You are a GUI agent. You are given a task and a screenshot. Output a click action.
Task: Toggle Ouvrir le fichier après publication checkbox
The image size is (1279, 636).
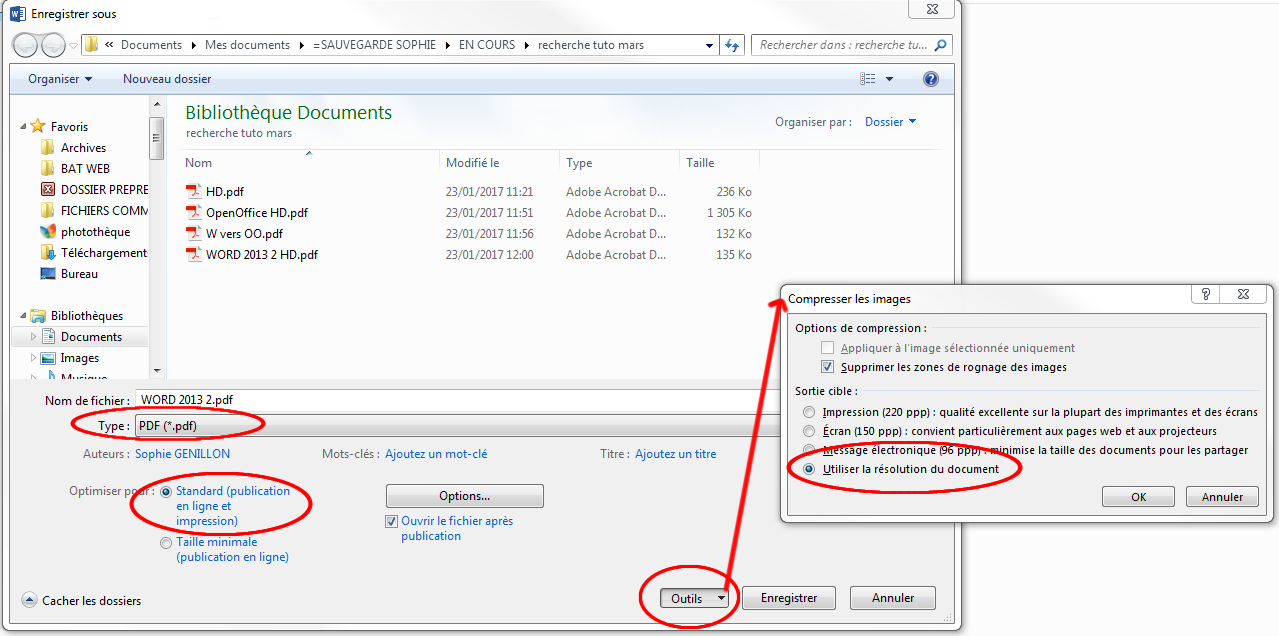(x=392, y=521)
